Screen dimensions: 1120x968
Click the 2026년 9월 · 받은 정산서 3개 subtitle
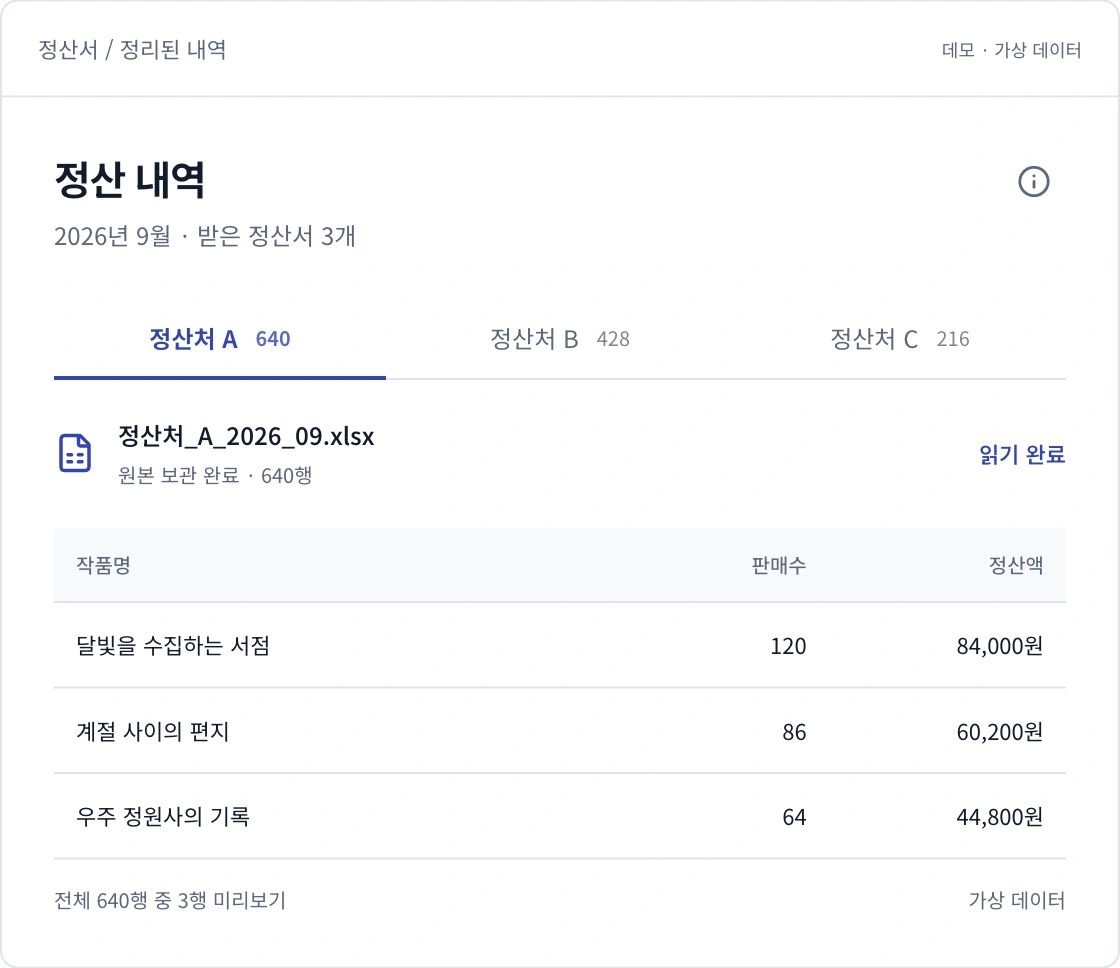pos(205,236)
